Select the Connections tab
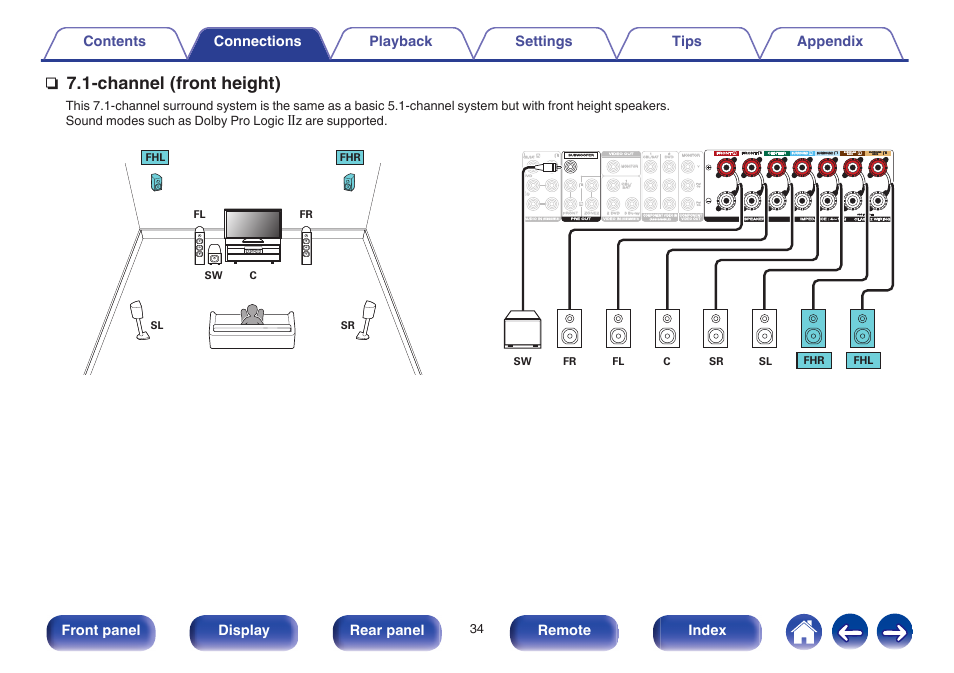Viewport: 954px width, 673px height. pyautogui.click(x=257, y=42)
